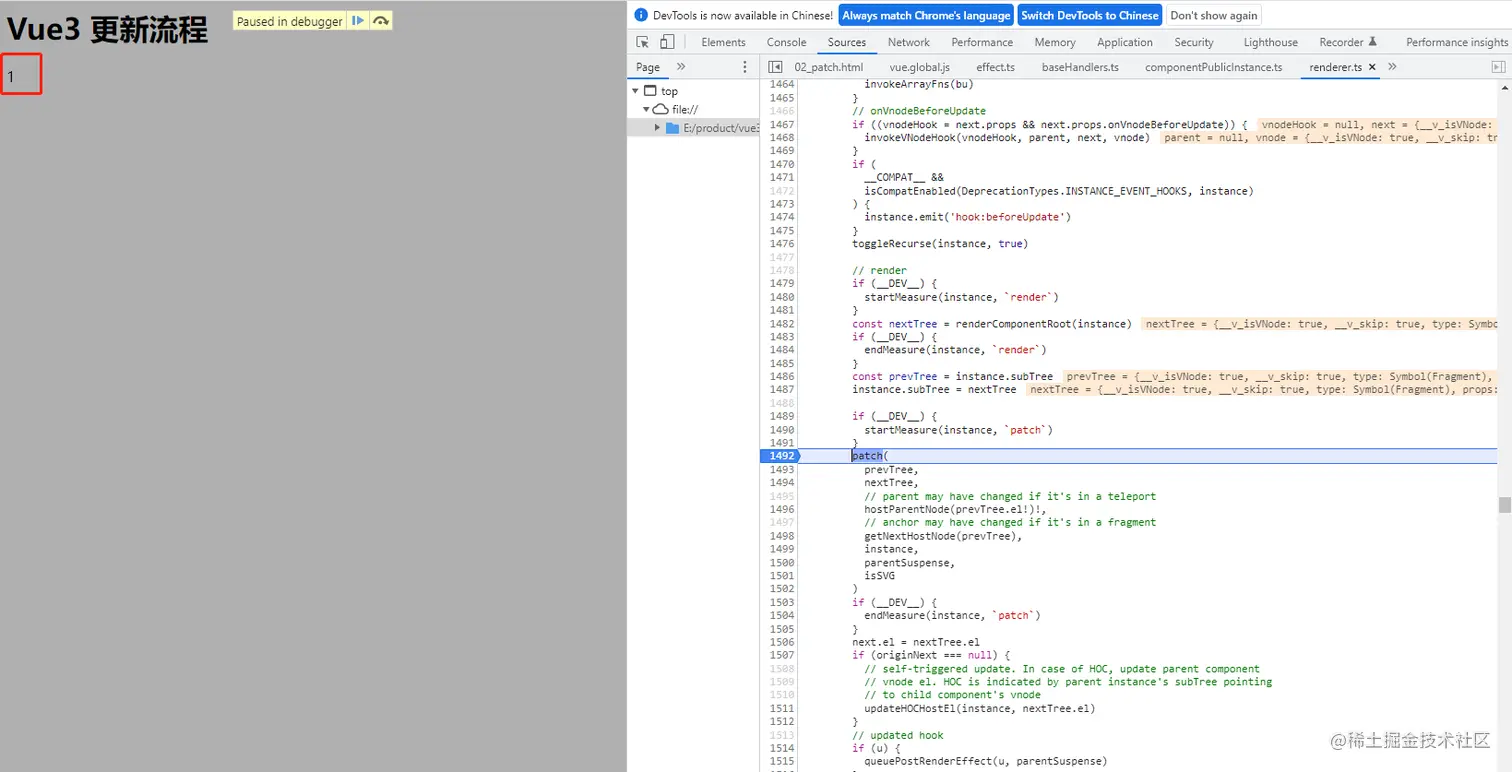This screenshot has width=1512, height=772.
Task: Step over next function call in overlay
Action: tap(381, 21)
